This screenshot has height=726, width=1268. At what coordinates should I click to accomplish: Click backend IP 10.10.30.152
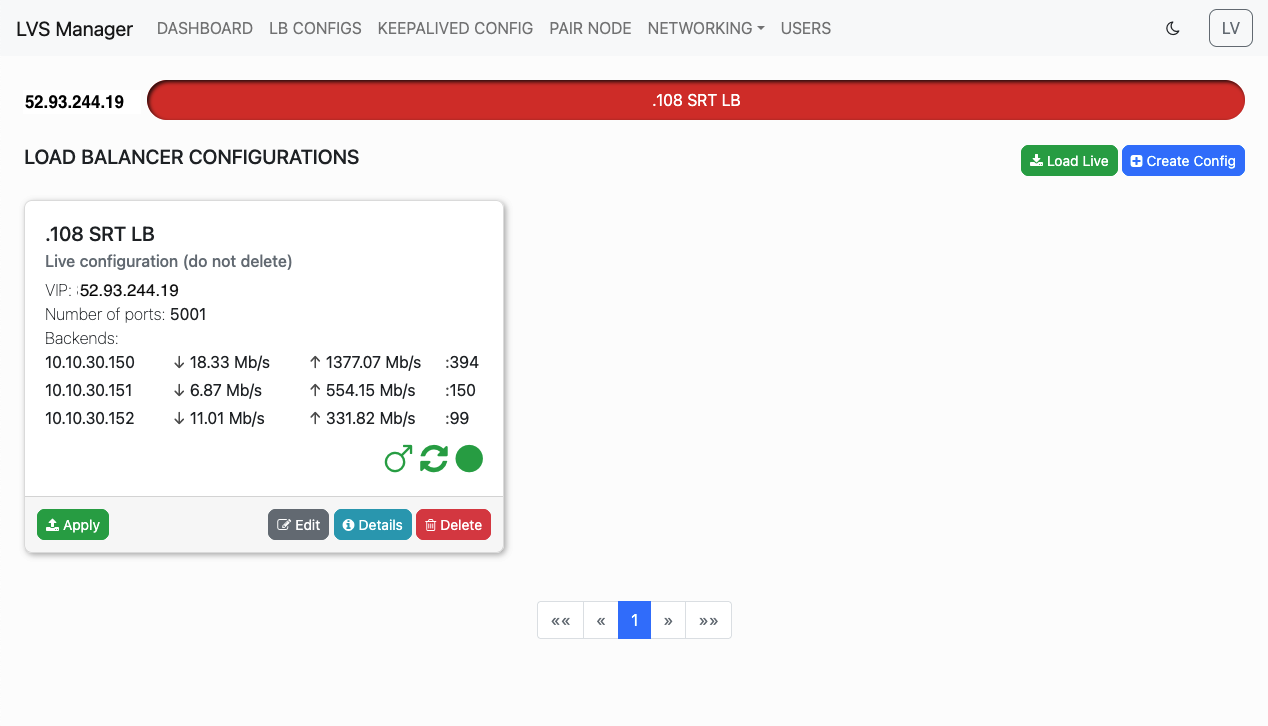(x=90, y=418)
